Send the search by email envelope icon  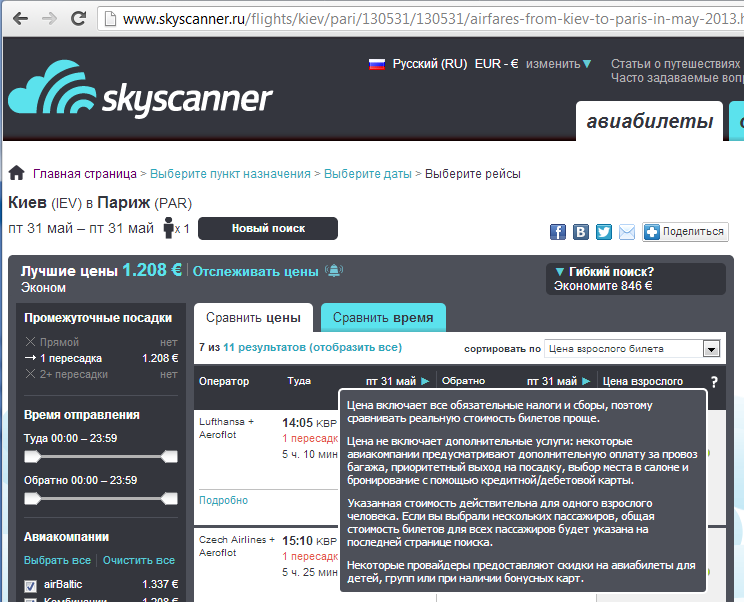tap(627, 232)
